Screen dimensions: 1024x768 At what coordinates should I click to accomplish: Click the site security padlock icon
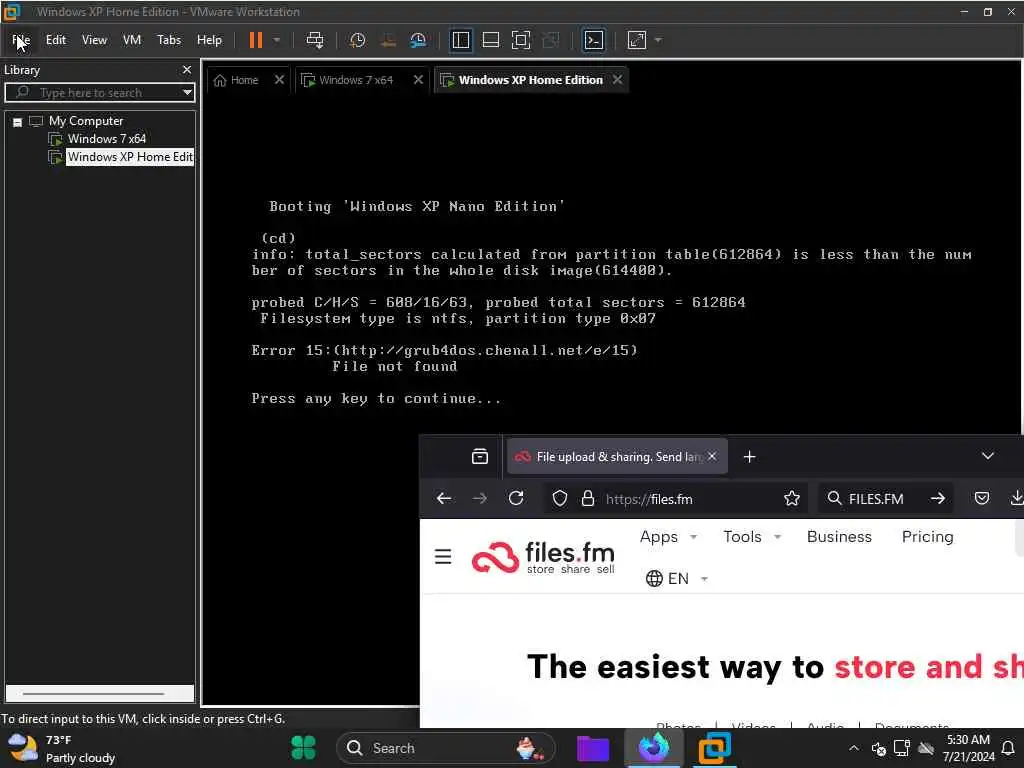click(588, 499)
